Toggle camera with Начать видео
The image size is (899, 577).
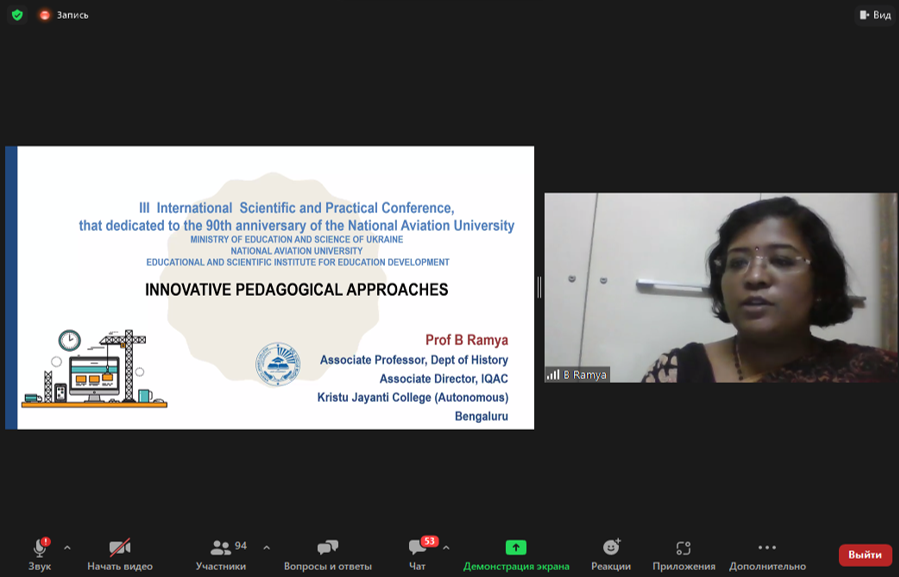click(x=120, y=553)
